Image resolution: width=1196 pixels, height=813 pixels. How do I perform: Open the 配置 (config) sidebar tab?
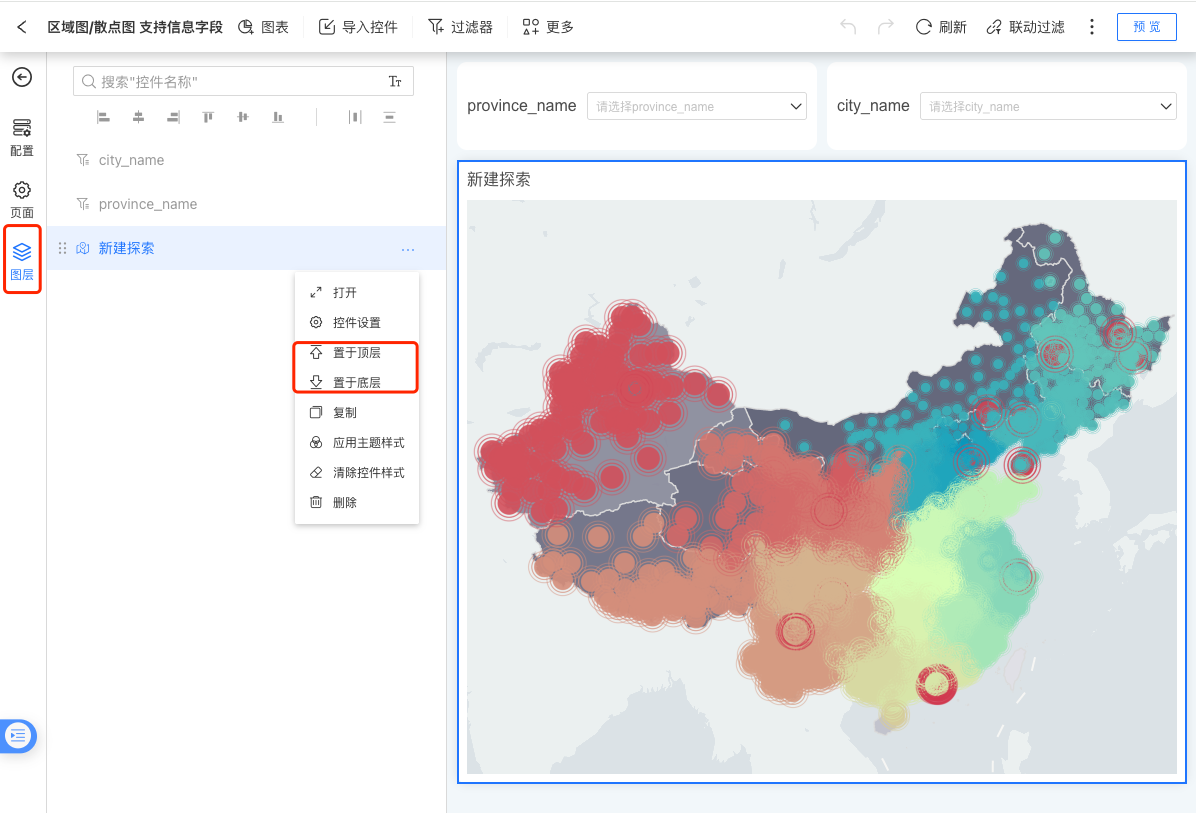pyautogui.click(x=22, y=138)
